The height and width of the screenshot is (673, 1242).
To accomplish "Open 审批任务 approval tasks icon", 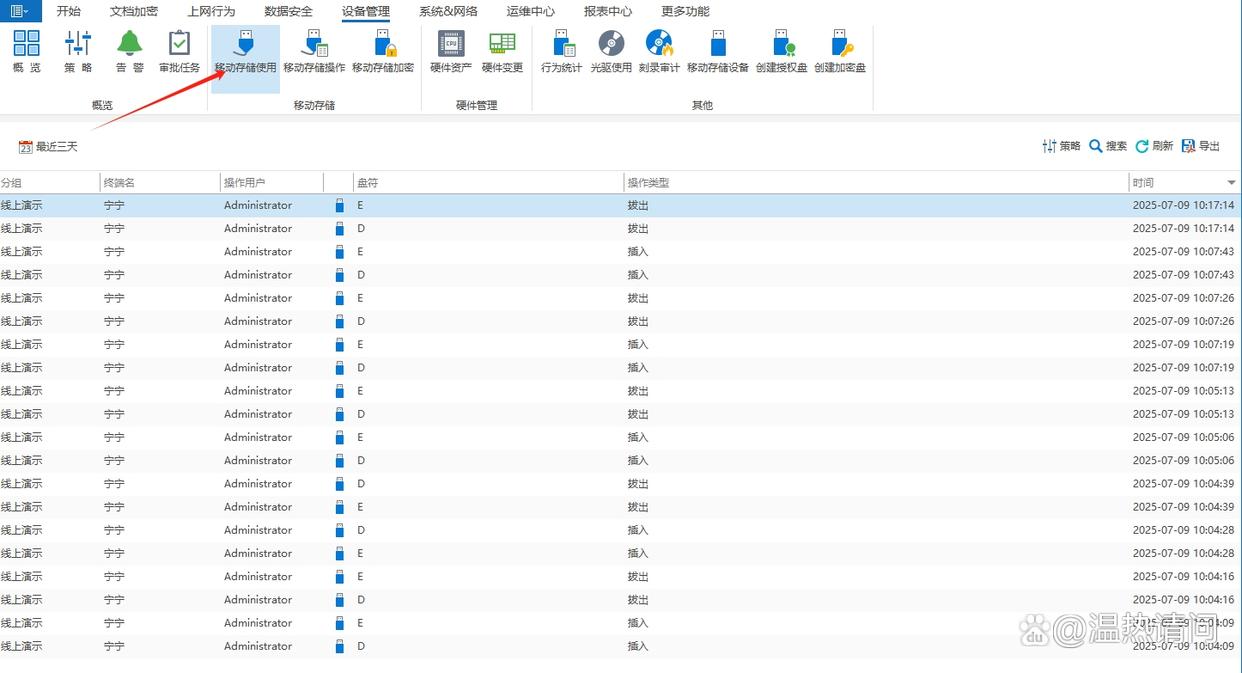I will 179,52.
